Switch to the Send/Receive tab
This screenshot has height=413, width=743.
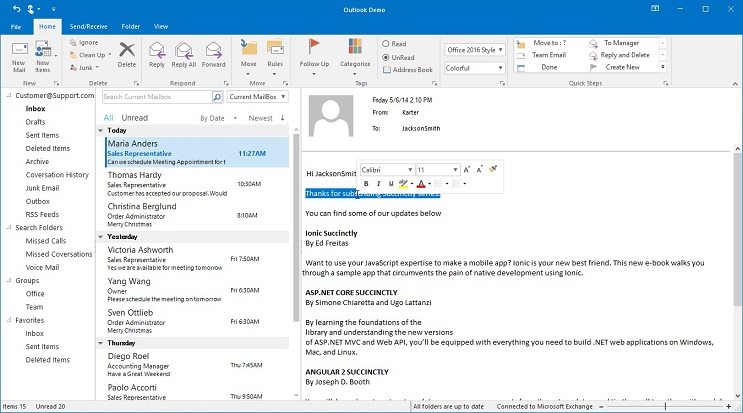(x=89, y=27)
